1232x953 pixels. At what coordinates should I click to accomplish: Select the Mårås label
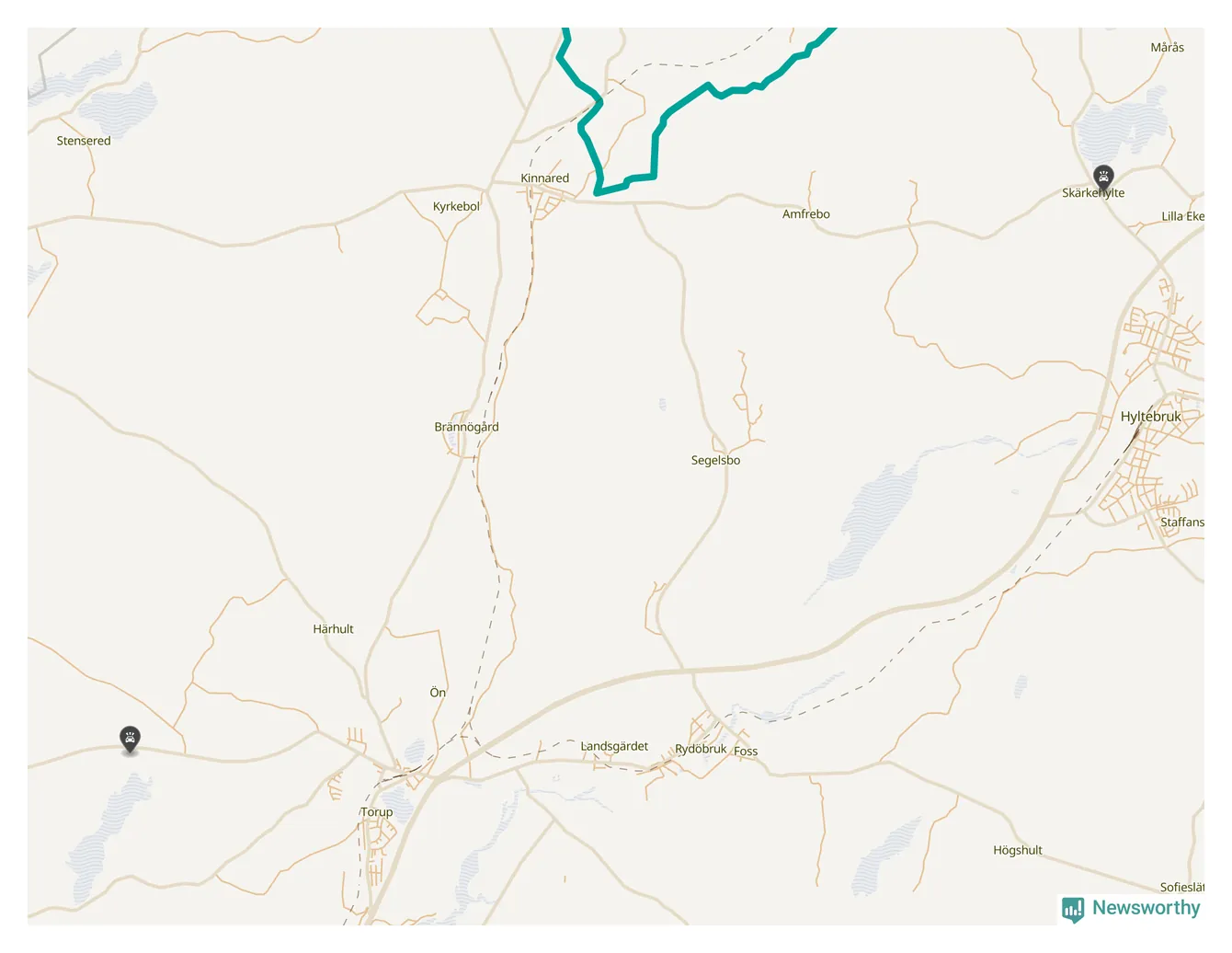click(1167, 48)
